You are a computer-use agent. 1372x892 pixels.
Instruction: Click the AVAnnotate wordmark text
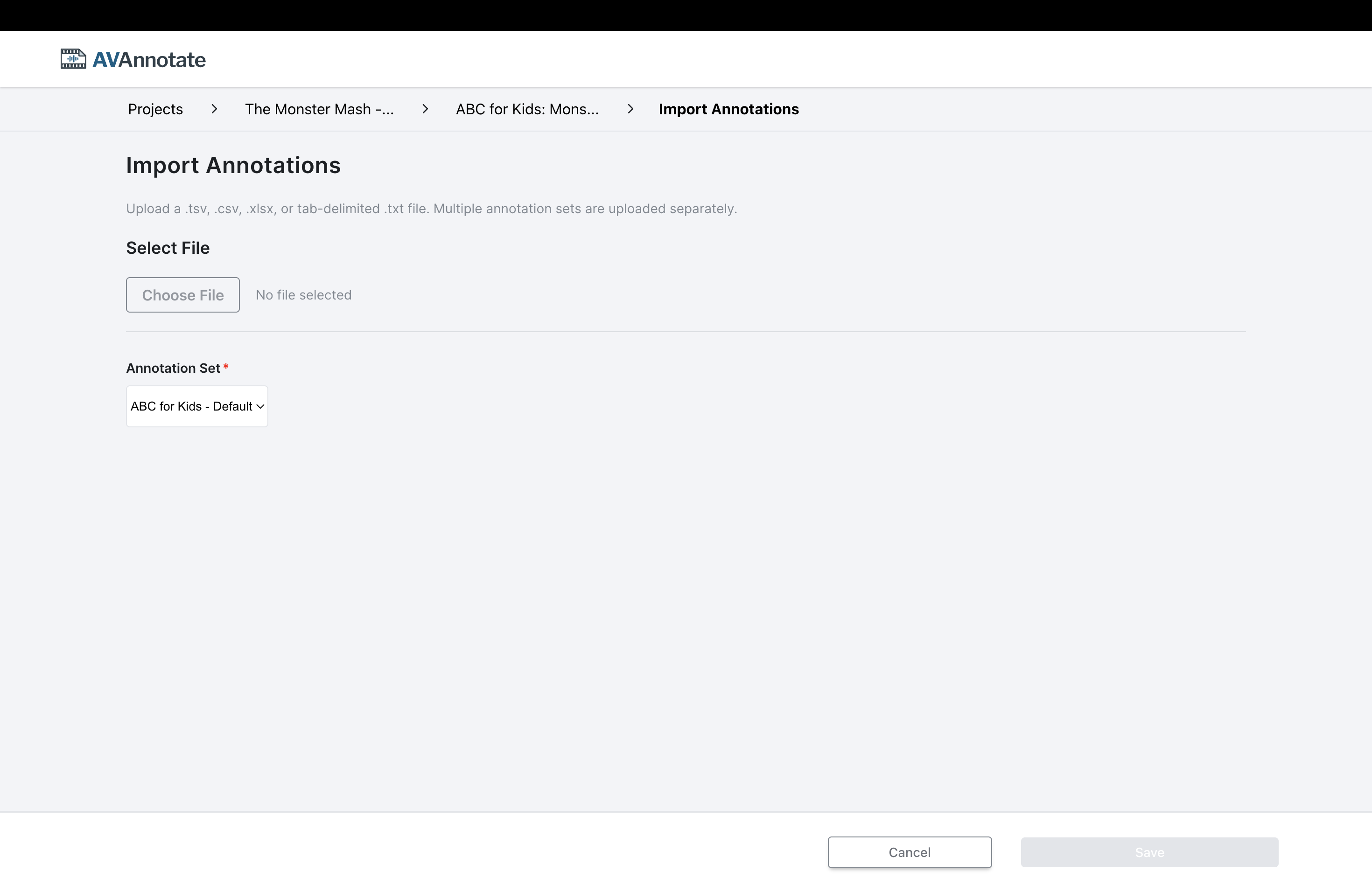pyautogui.click(x=149, y=60)
